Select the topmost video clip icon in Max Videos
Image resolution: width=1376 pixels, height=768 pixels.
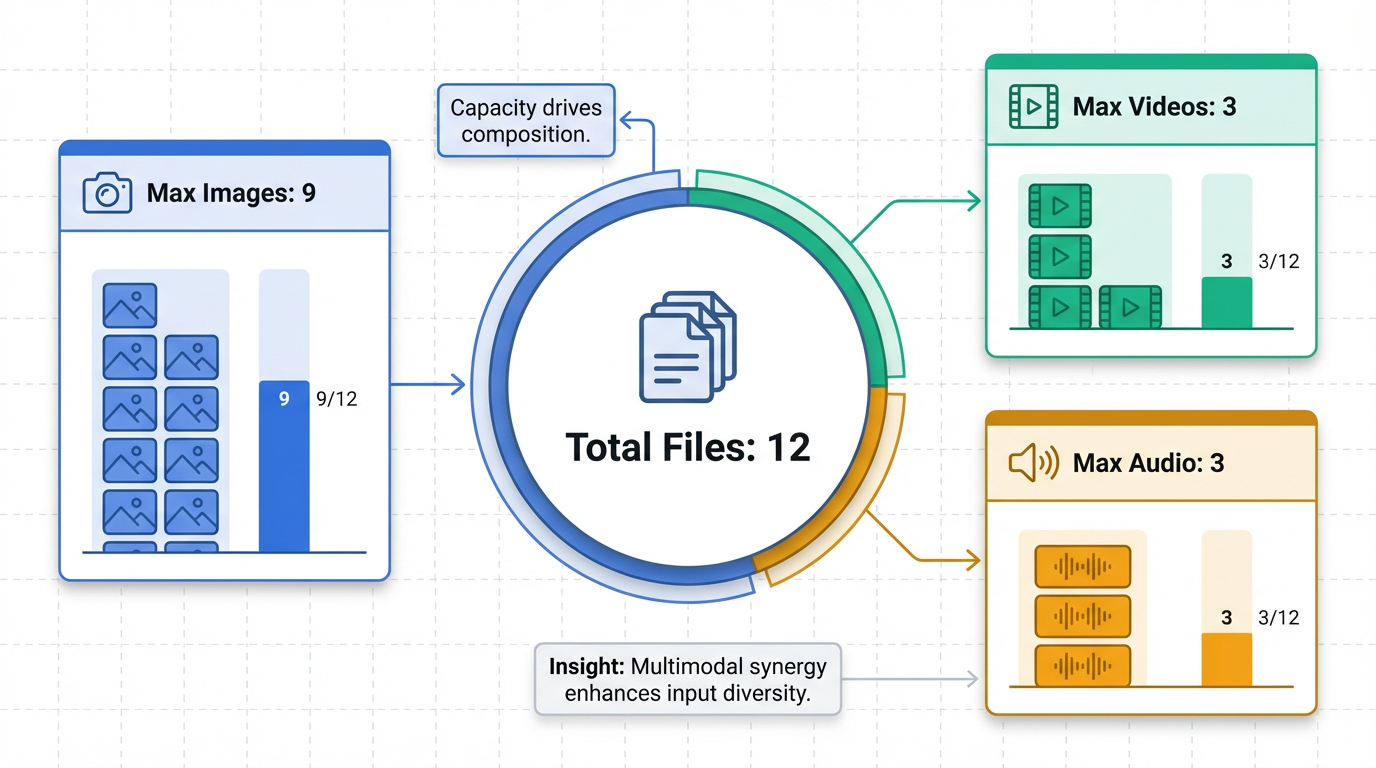click(x=1059, y=205)
